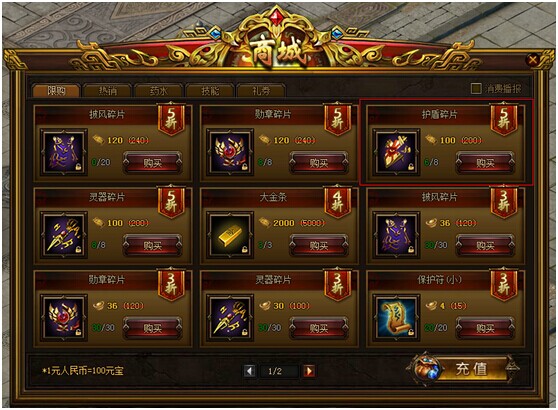Close the 商城 shop window
Image resolution: width=558 pixels, height=410 pixels.
click(533, 59)
